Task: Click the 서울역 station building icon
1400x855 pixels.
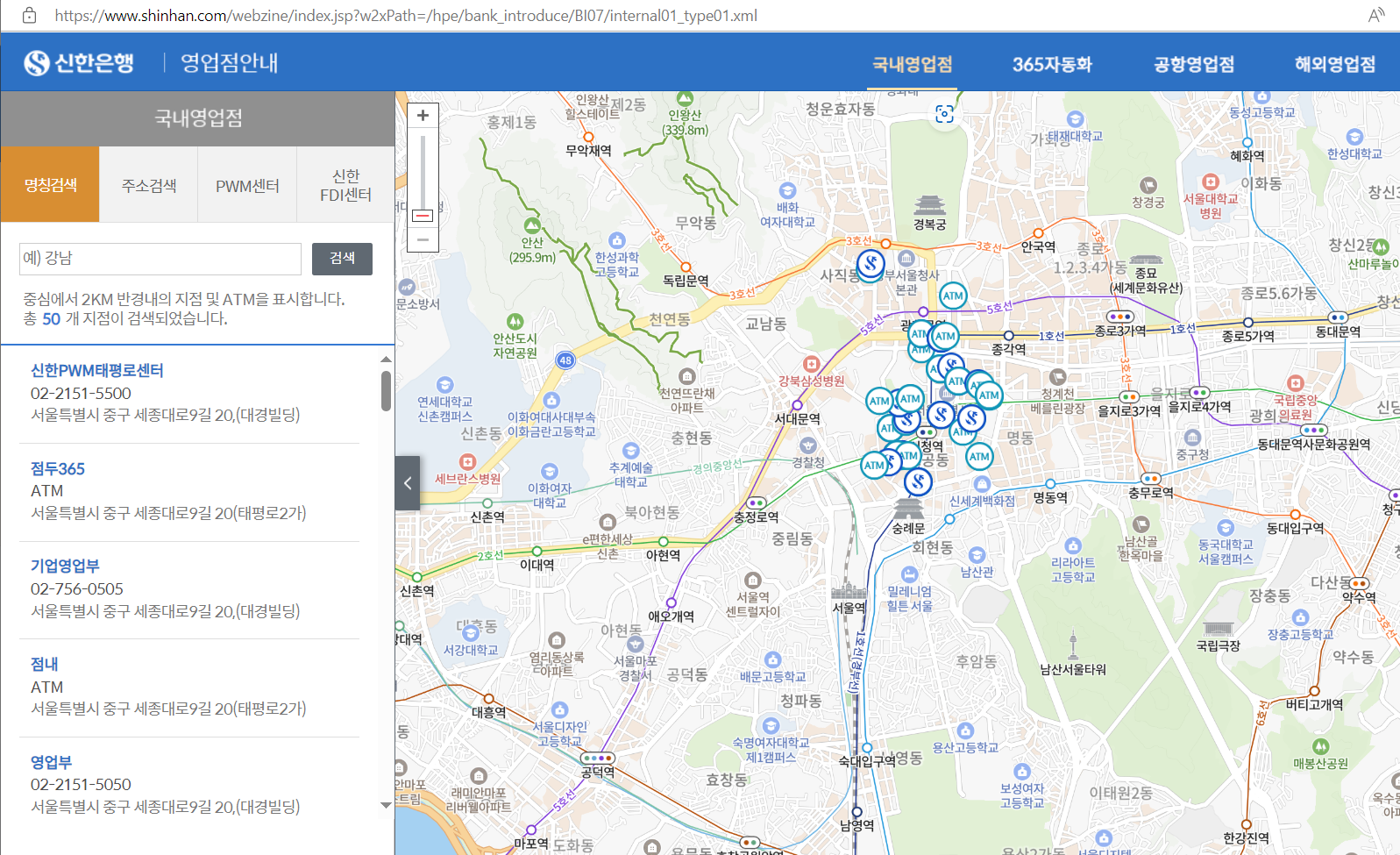Action: 849,589
